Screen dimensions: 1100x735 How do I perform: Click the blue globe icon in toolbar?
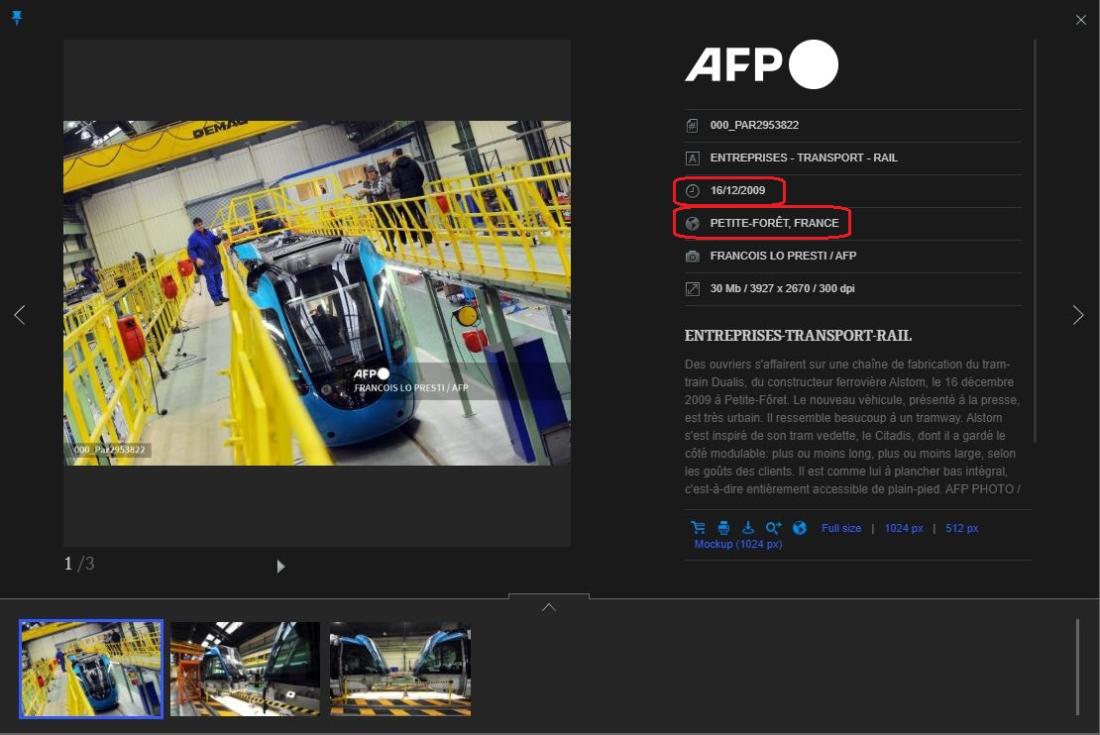pos(799,528)
